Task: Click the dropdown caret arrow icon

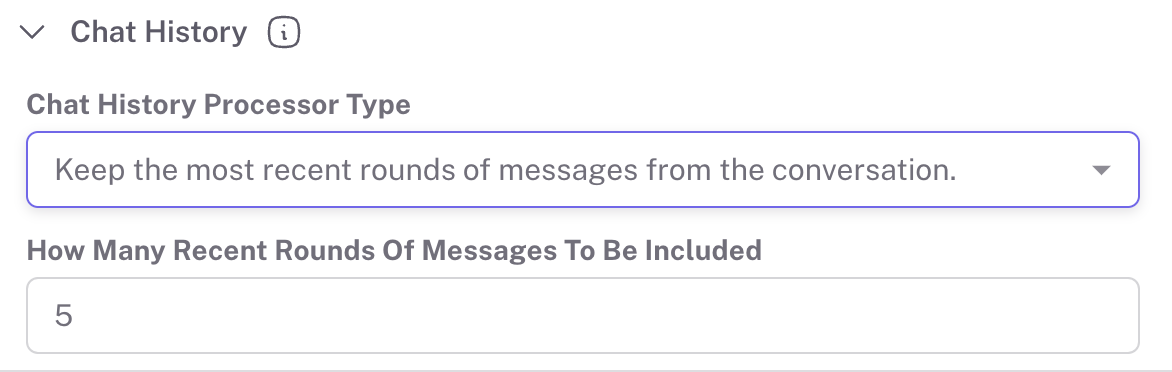Action: coord(1101,170)
